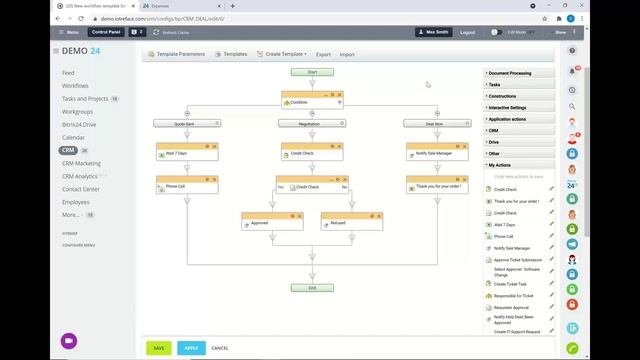The image size is (640, 360).
Task: Expand the Interactive Settings section
Action: point(519,107)
